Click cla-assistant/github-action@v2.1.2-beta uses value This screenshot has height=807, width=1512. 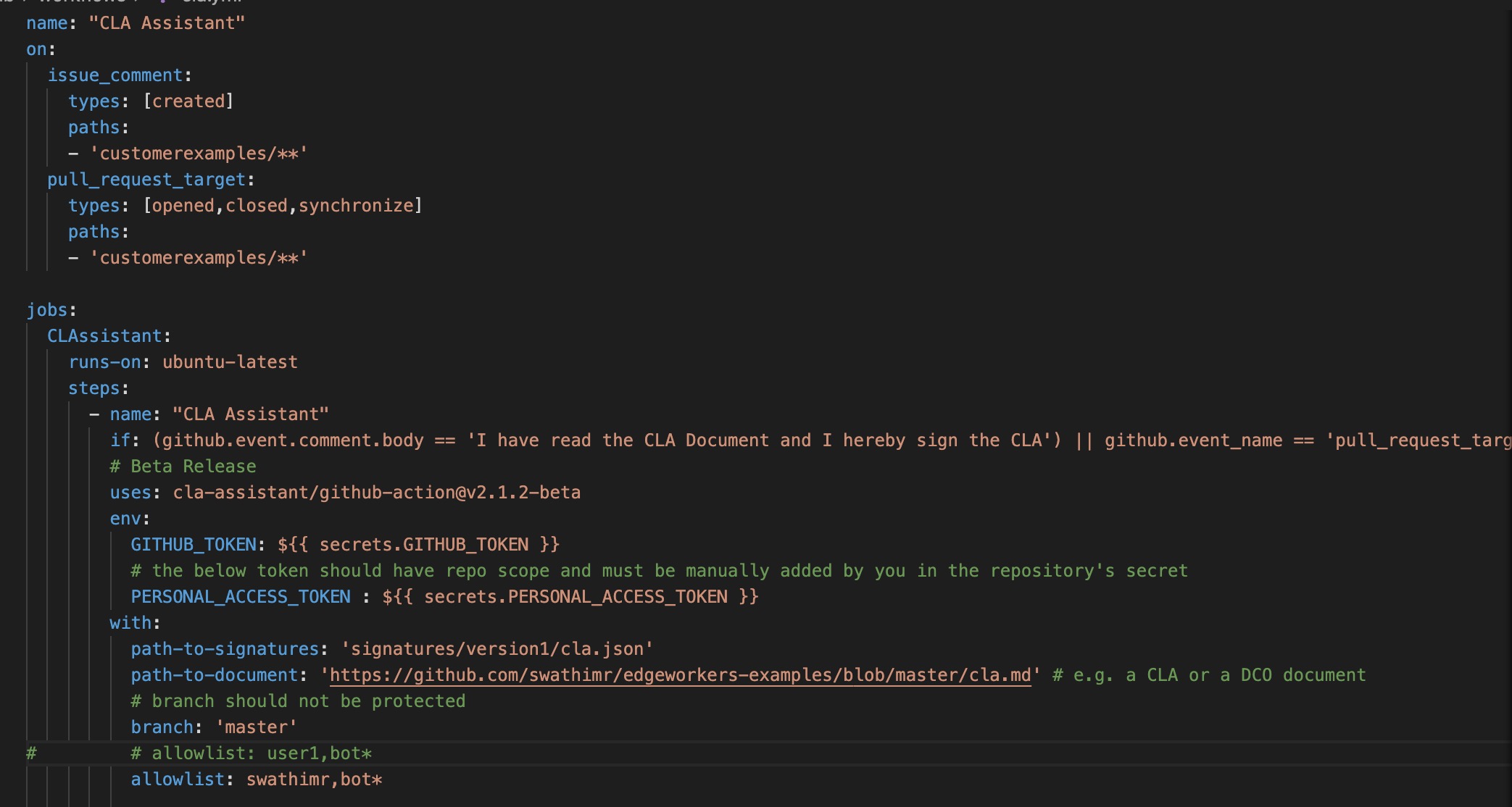click(x=376, y=493)
